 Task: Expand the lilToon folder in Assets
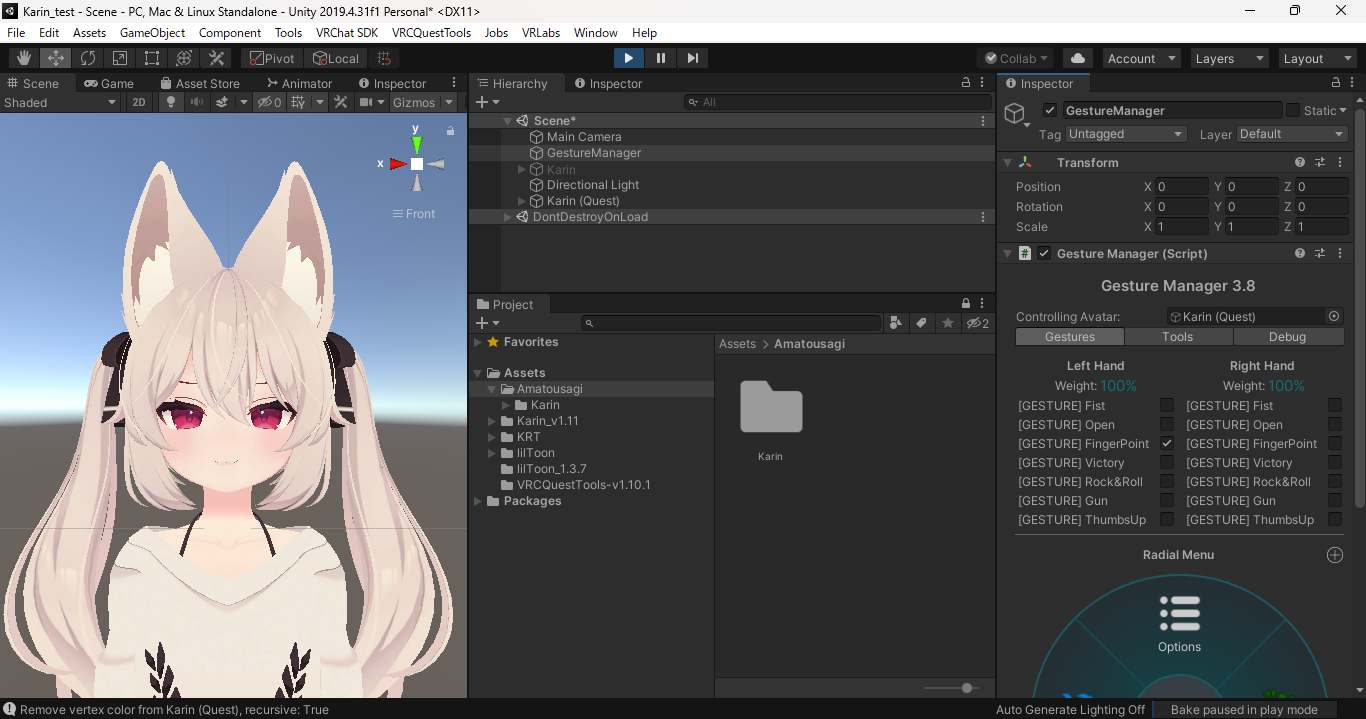click(x=491, y=453)
